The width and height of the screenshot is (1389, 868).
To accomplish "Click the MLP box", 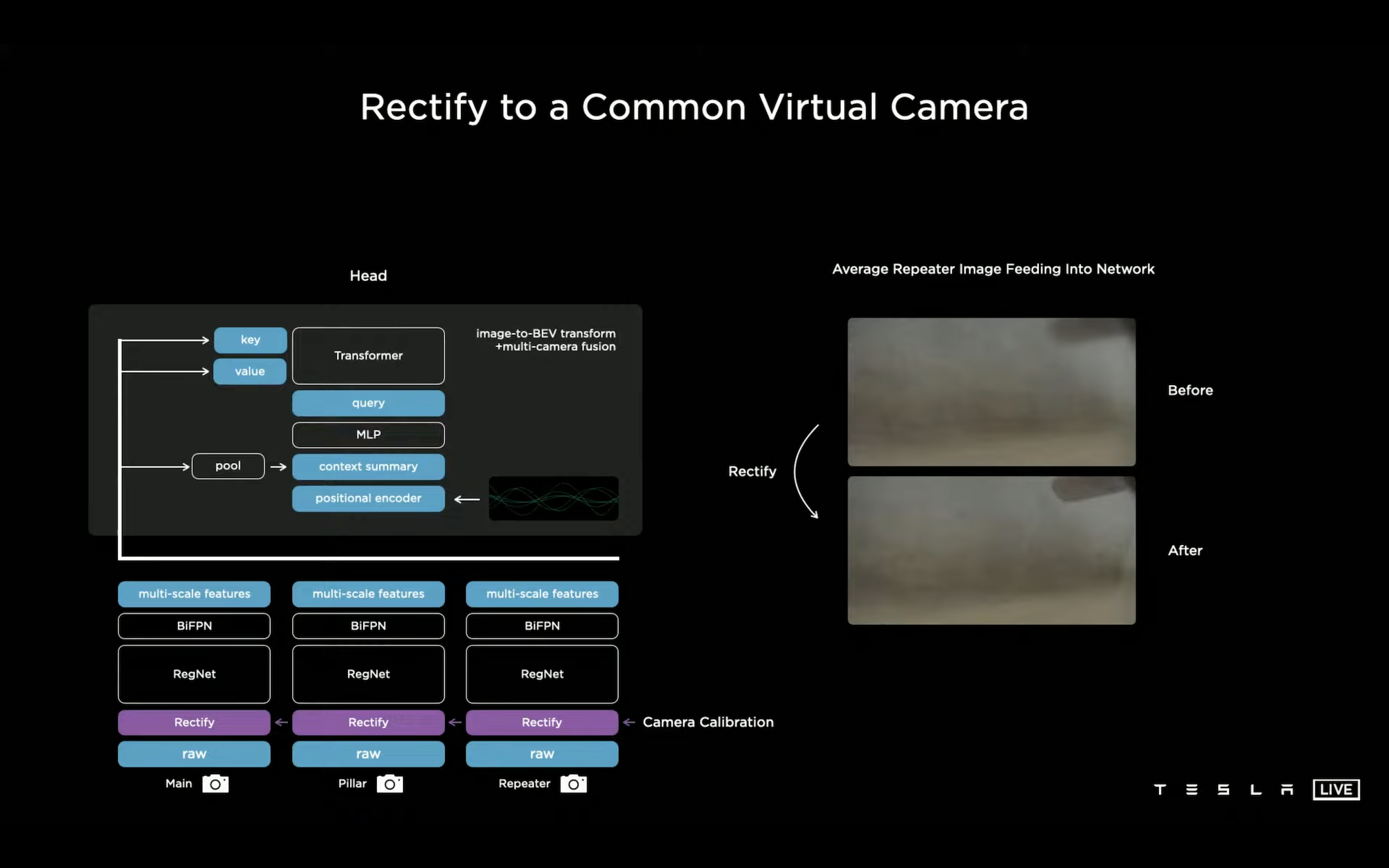I will (368, 435).
